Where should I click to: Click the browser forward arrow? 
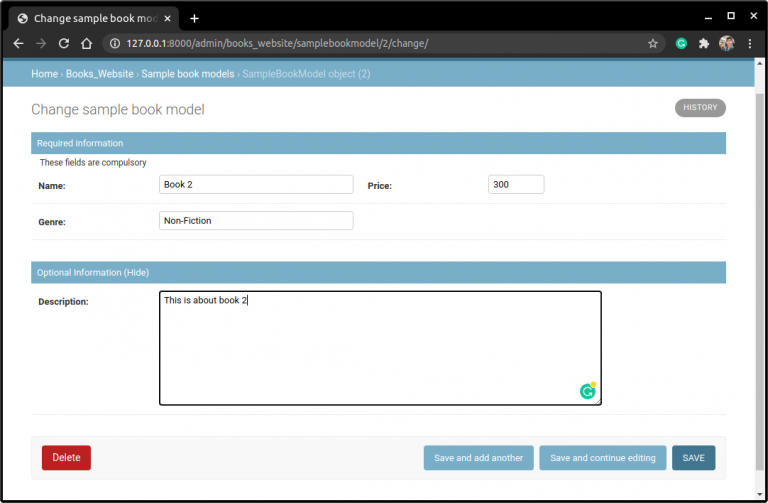[41, 44]
